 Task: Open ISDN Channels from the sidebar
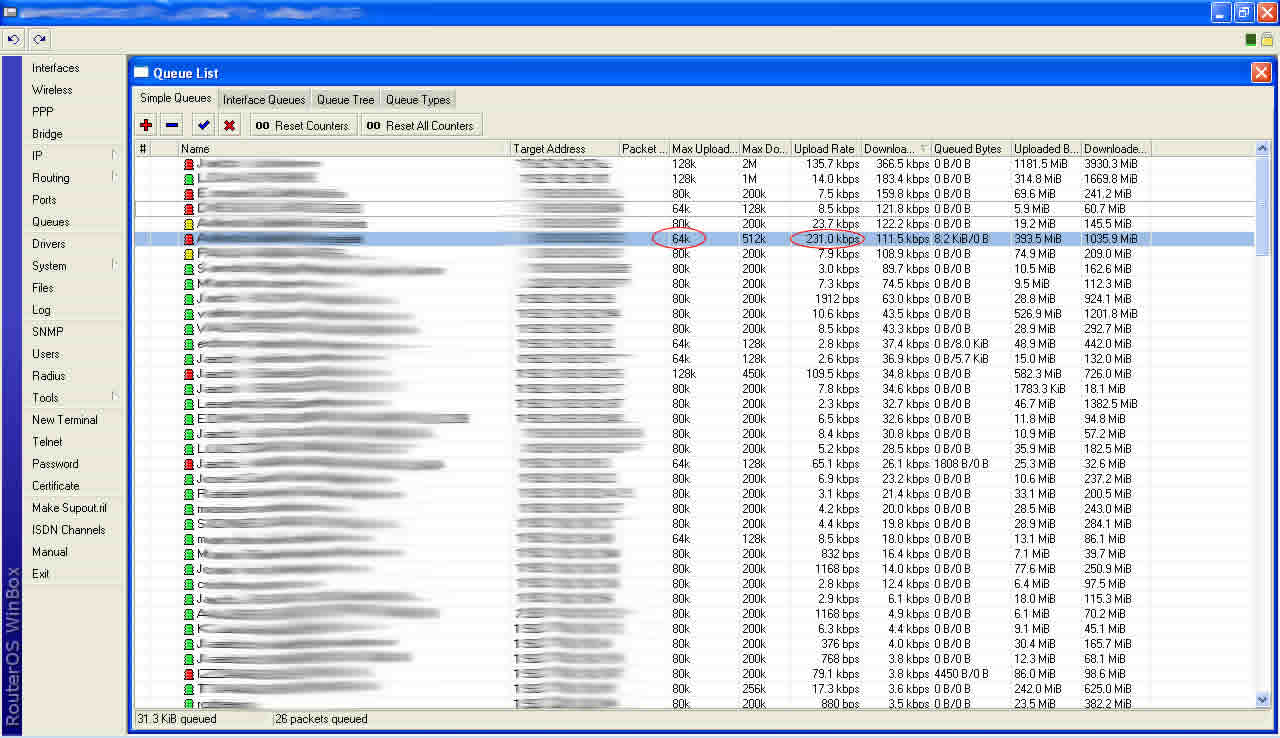tap(68, 530)
